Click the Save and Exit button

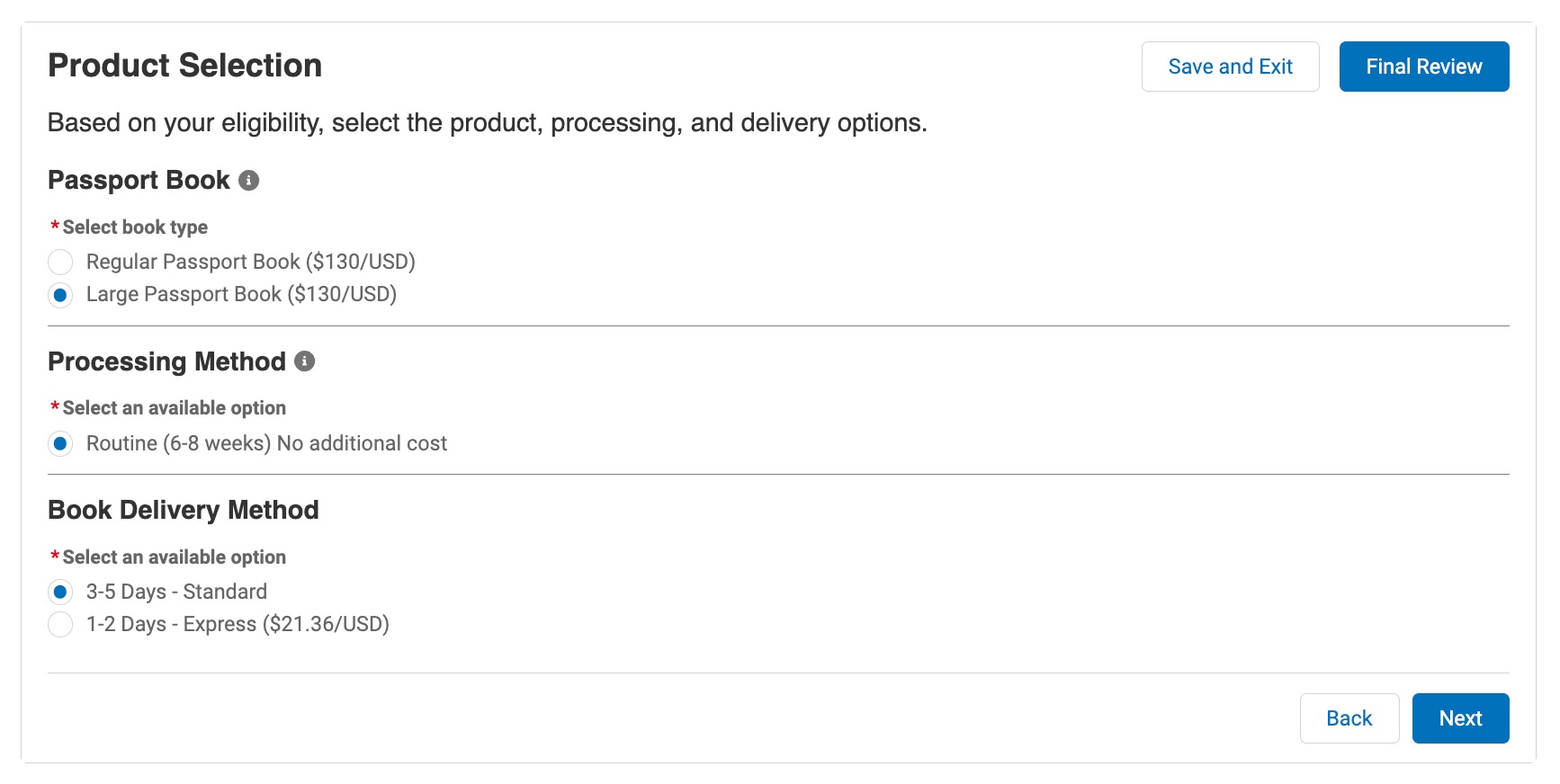[x=1230, y=67]
